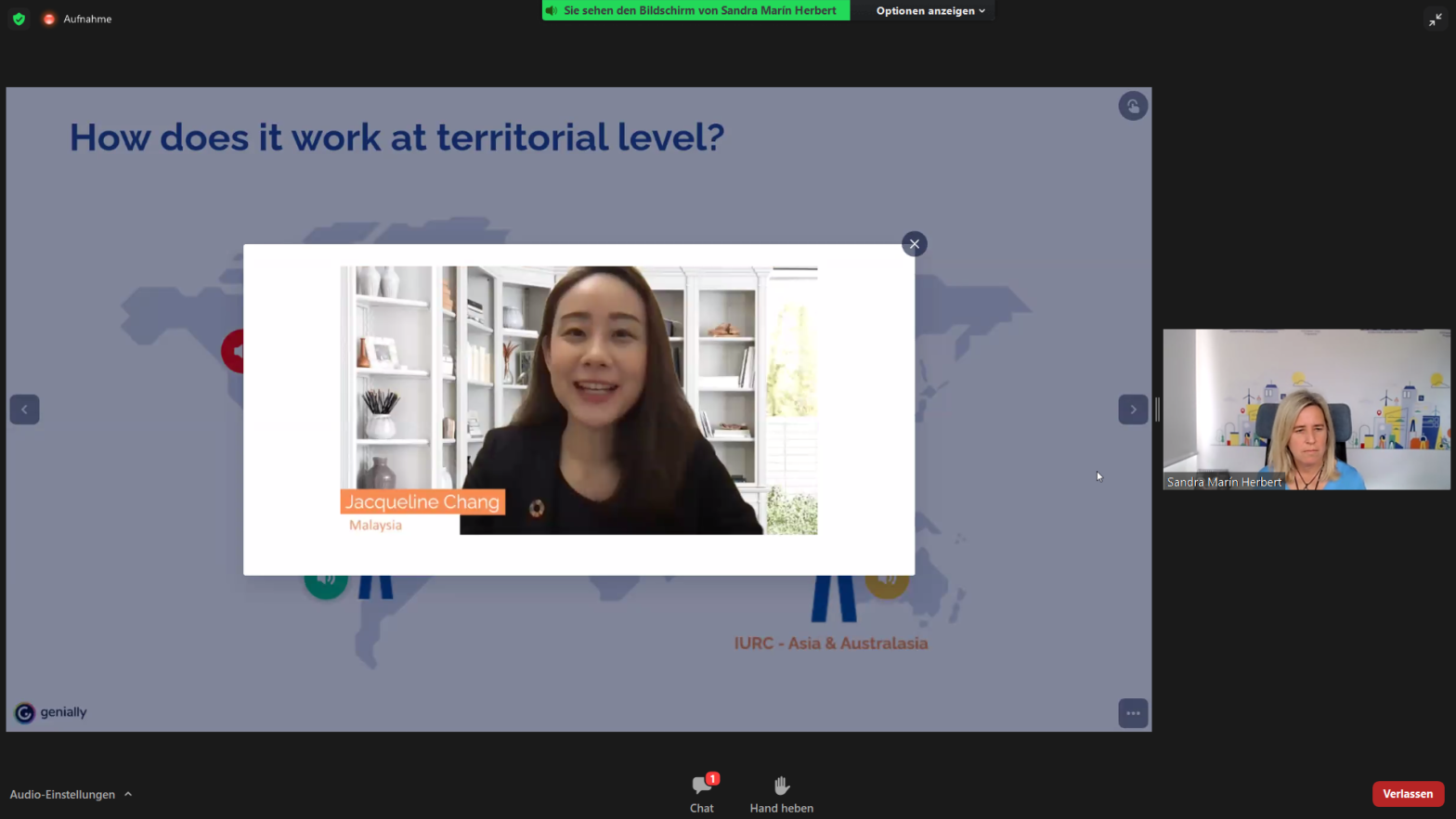This screenshot has height=819, width=1456.
Task: Expand the Audio-Einstellungen caret menu
Action: 128,794
